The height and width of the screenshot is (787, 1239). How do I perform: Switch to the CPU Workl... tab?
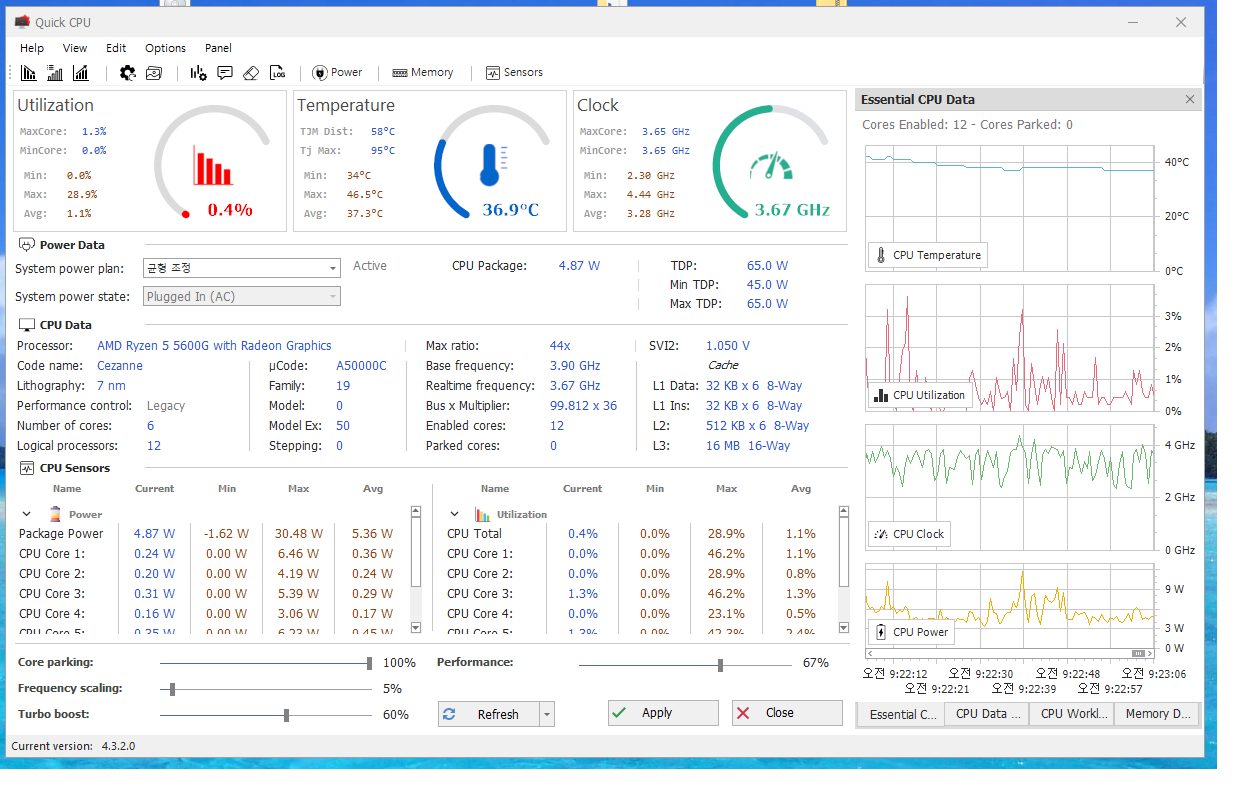tap(1073, 714)
